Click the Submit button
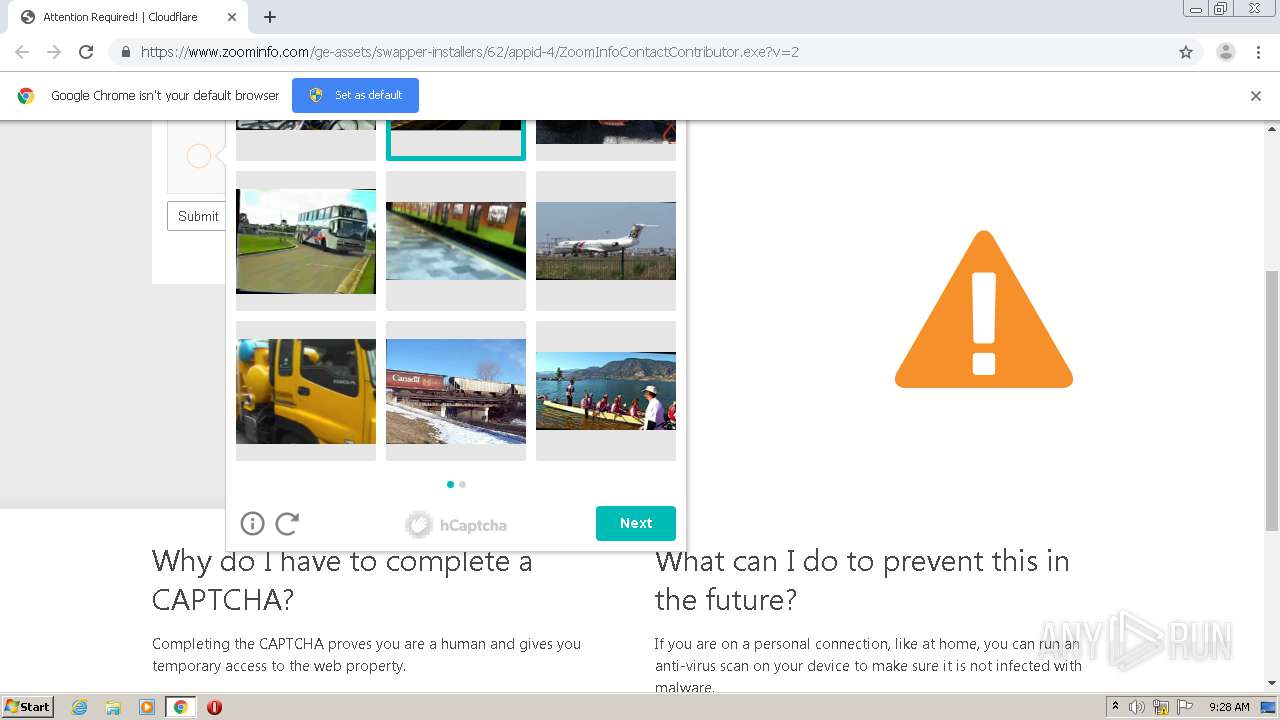 click(197, 216)
